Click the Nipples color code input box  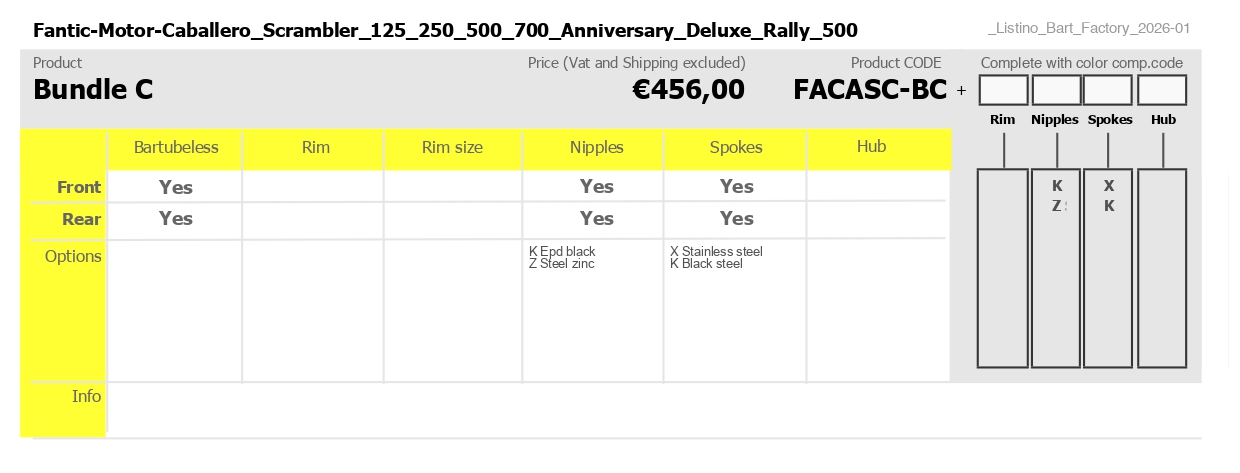1056,90
